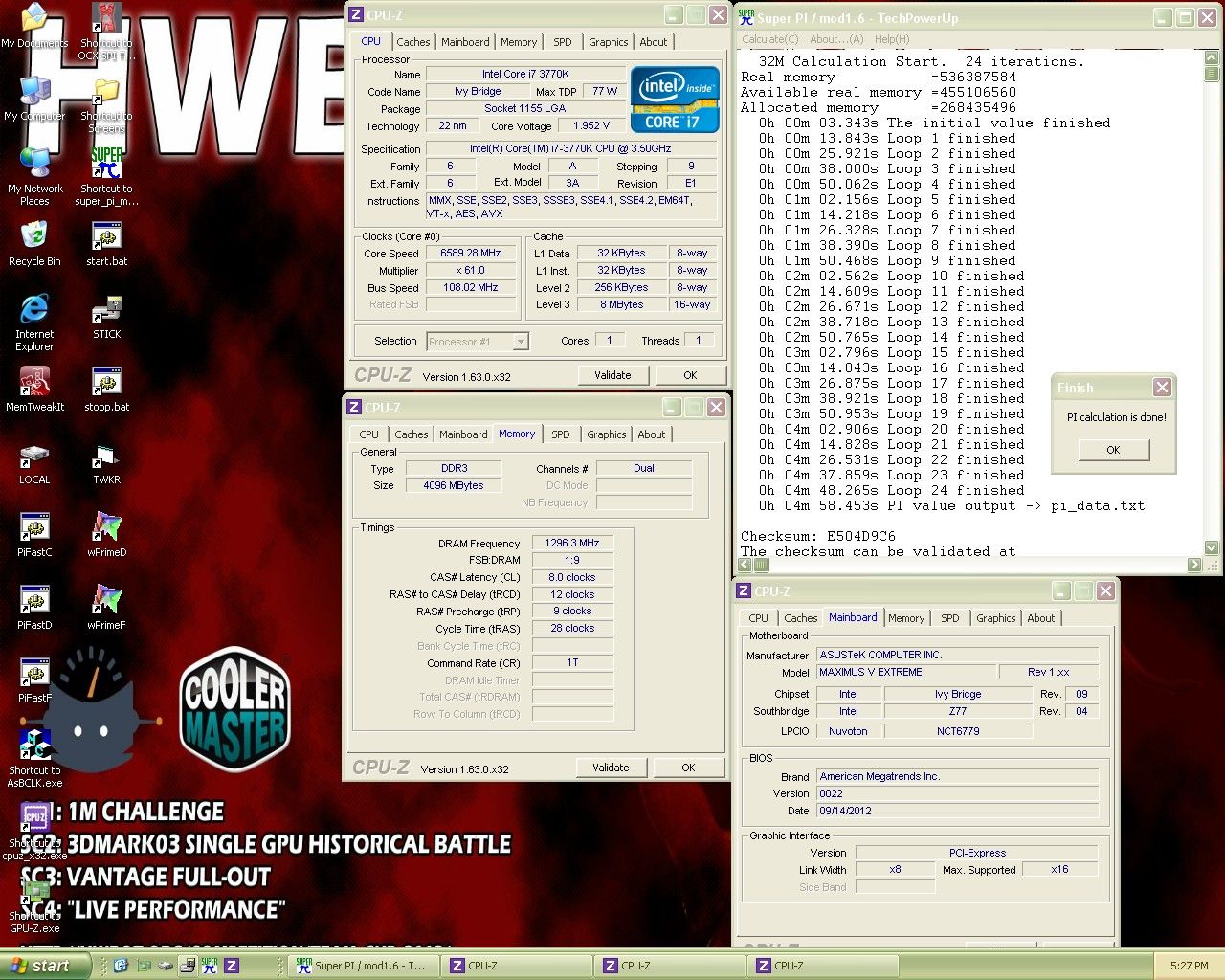Open the My Documents desktop icon
Image resolution: width=1225 pixels, height=980 pixels.
[x=34, y=27]
